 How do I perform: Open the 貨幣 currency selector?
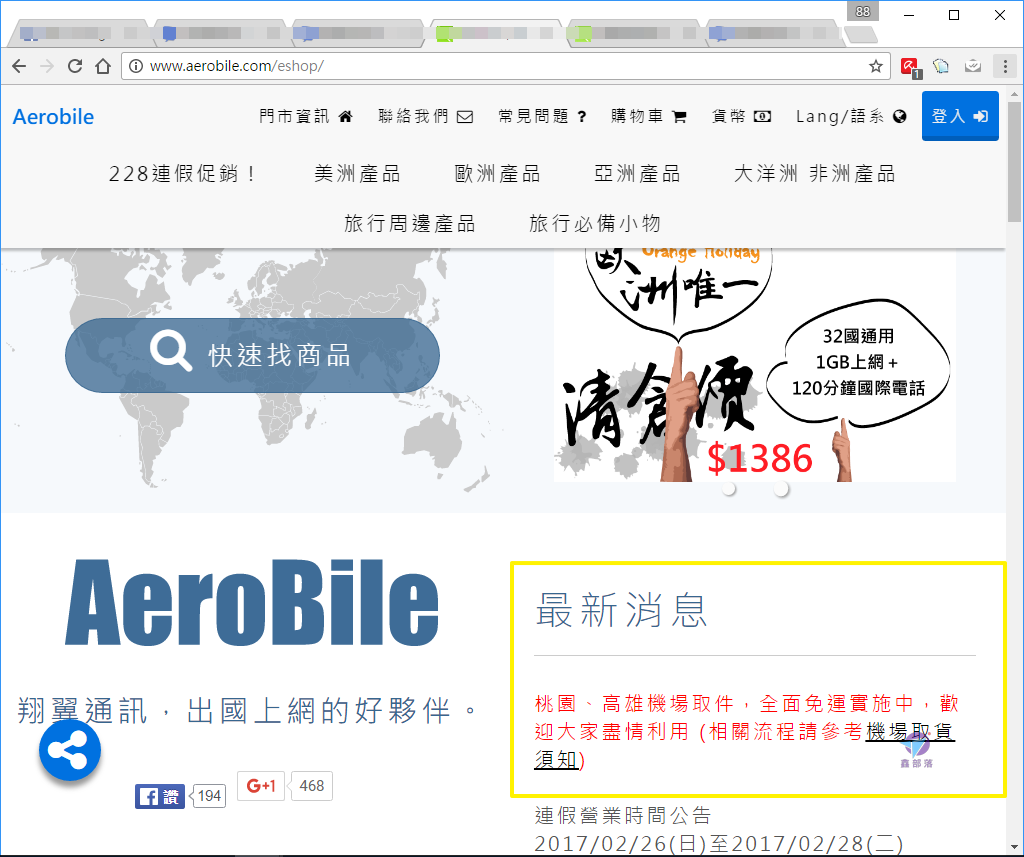point(741,116)
